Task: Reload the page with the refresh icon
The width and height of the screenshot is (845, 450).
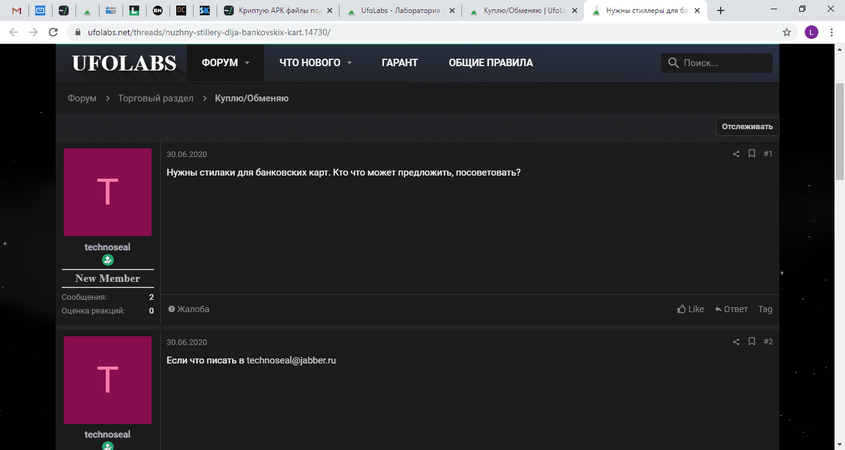Action: click(x=56, y=32)
